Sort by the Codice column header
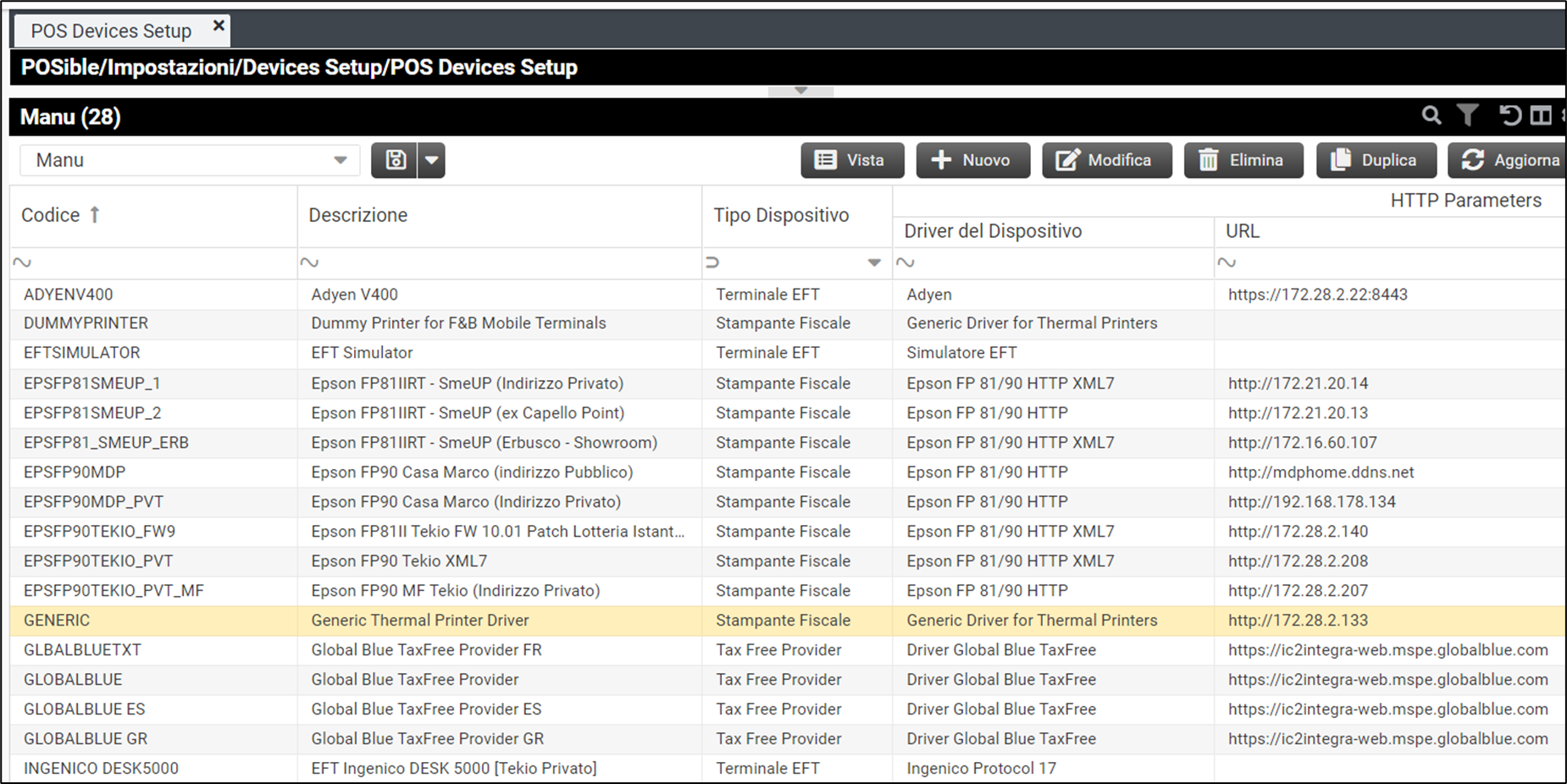 pos(51,215)
